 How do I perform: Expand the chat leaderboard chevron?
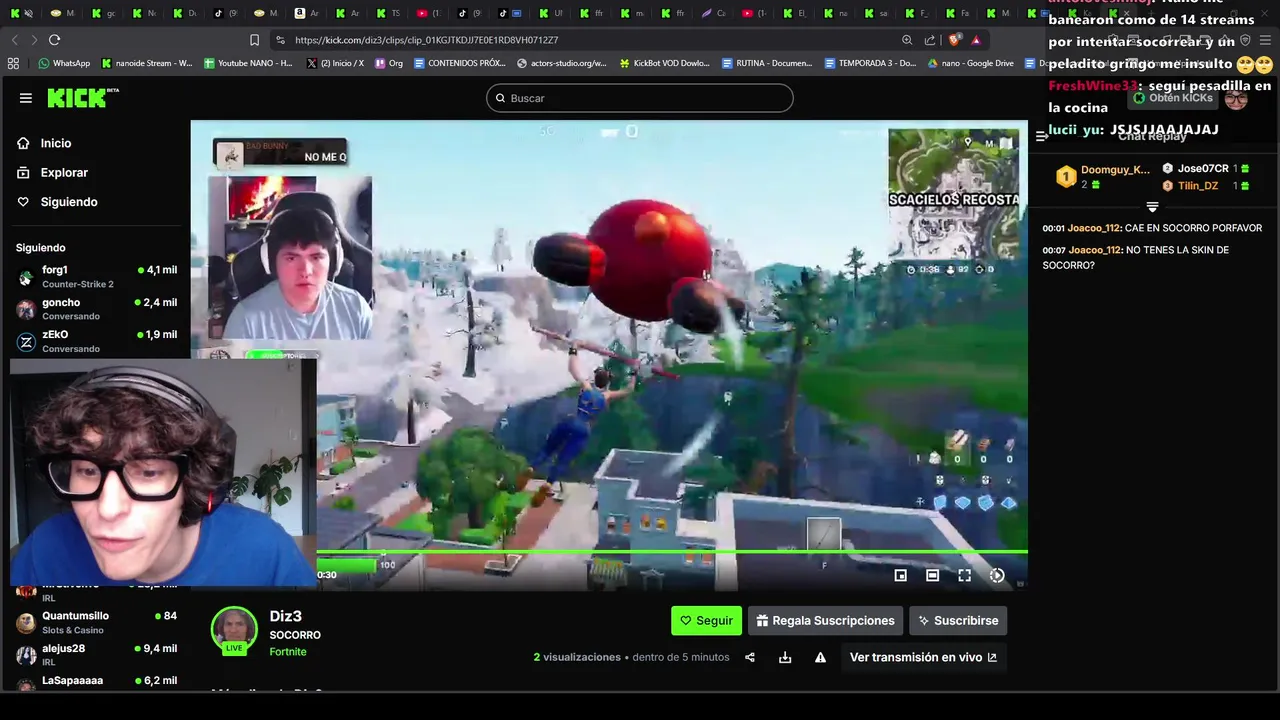[x=1152, y=207]
